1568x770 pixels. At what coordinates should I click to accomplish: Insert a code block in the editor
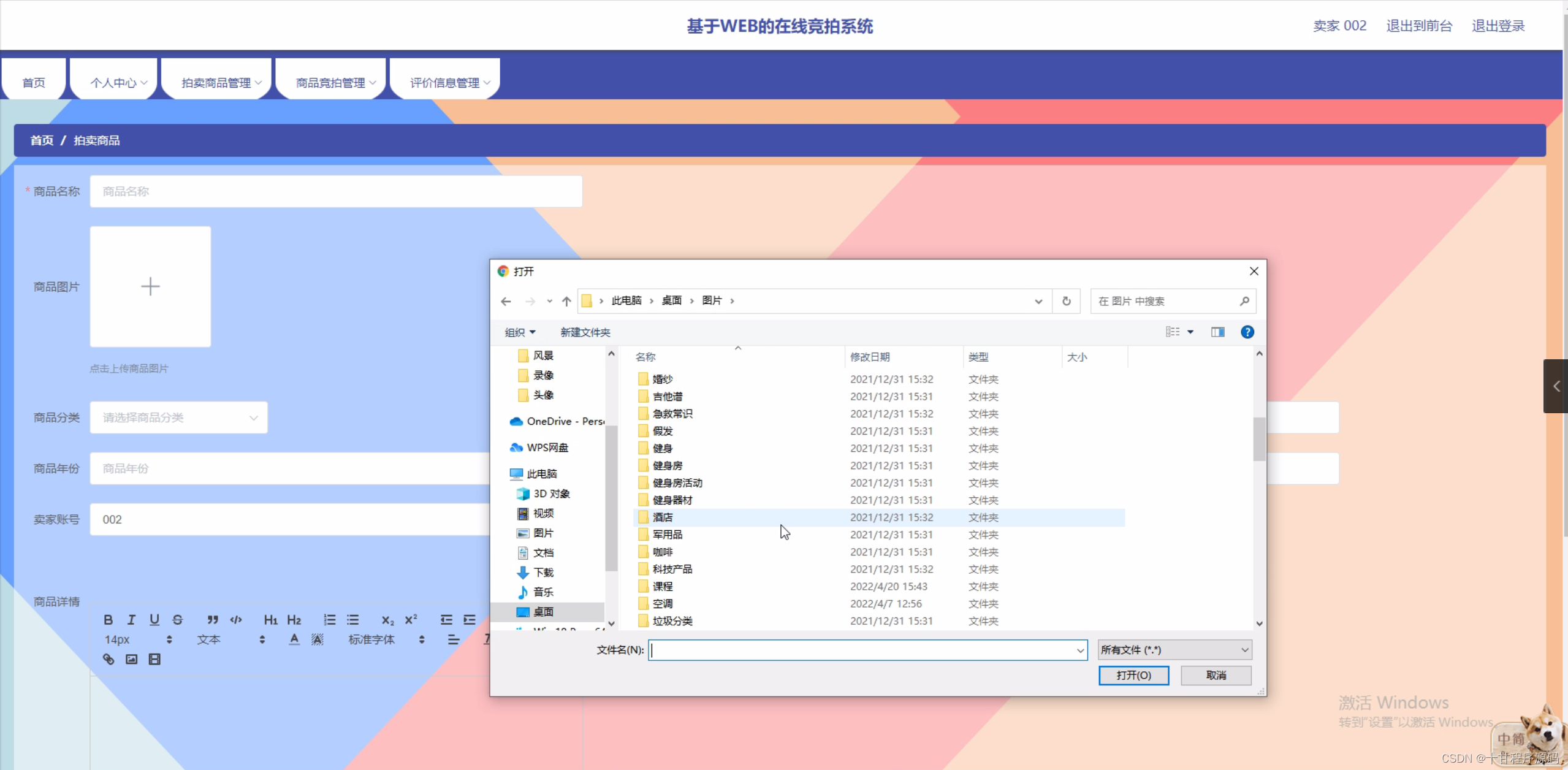tap(236, 620)
